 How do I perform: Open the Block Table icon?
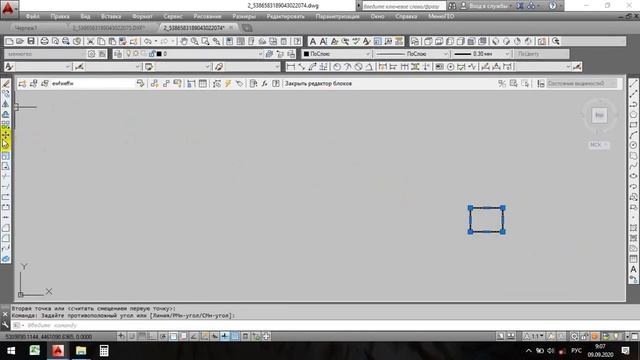(203, 83)
